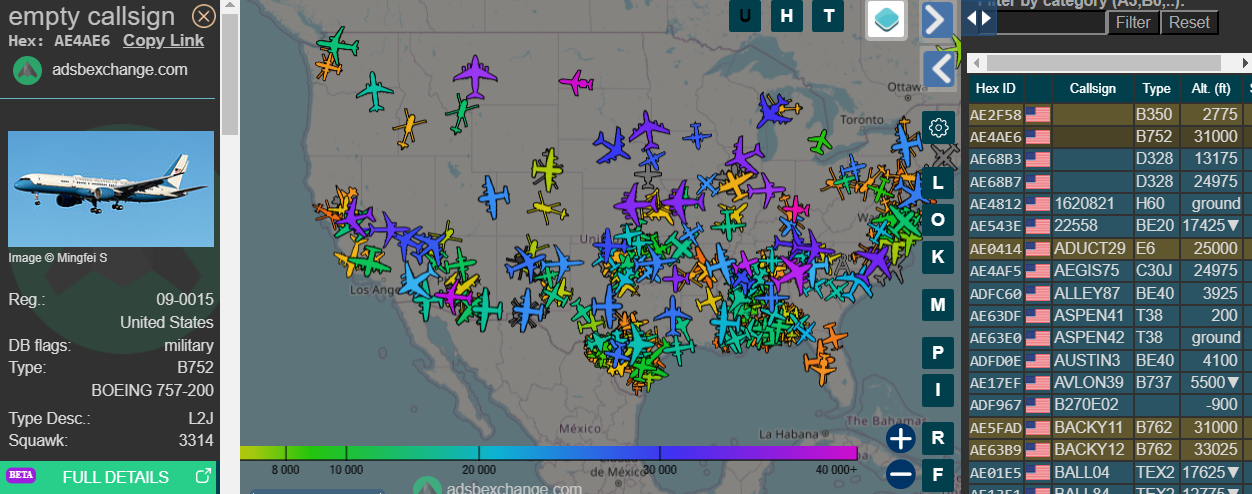
Task: Toggle the I map button
Action: tap(938, 389)
